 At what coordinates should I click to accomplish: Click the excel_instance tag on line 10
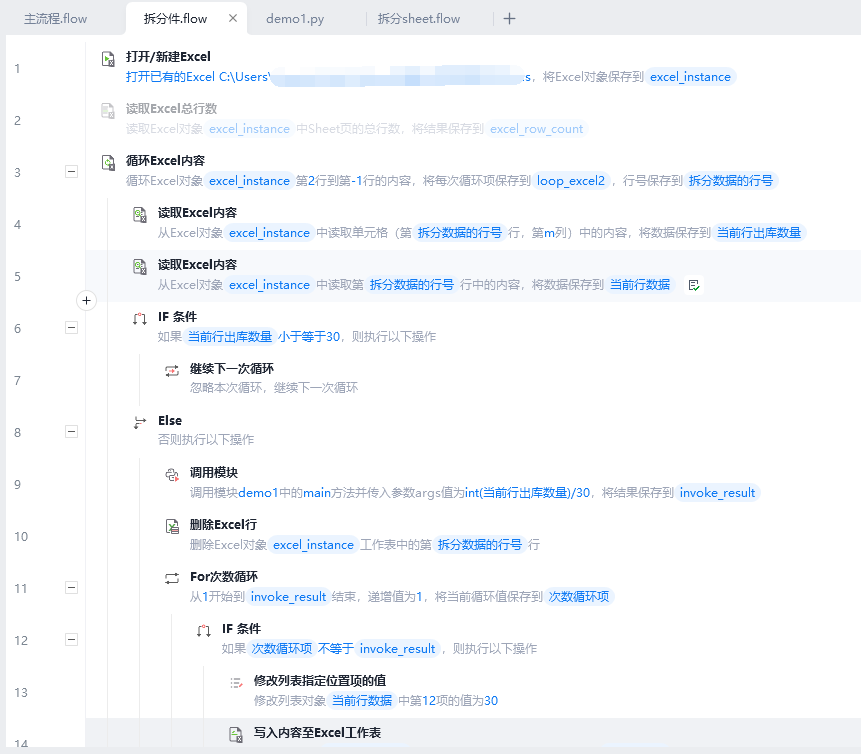click(314, 545)
